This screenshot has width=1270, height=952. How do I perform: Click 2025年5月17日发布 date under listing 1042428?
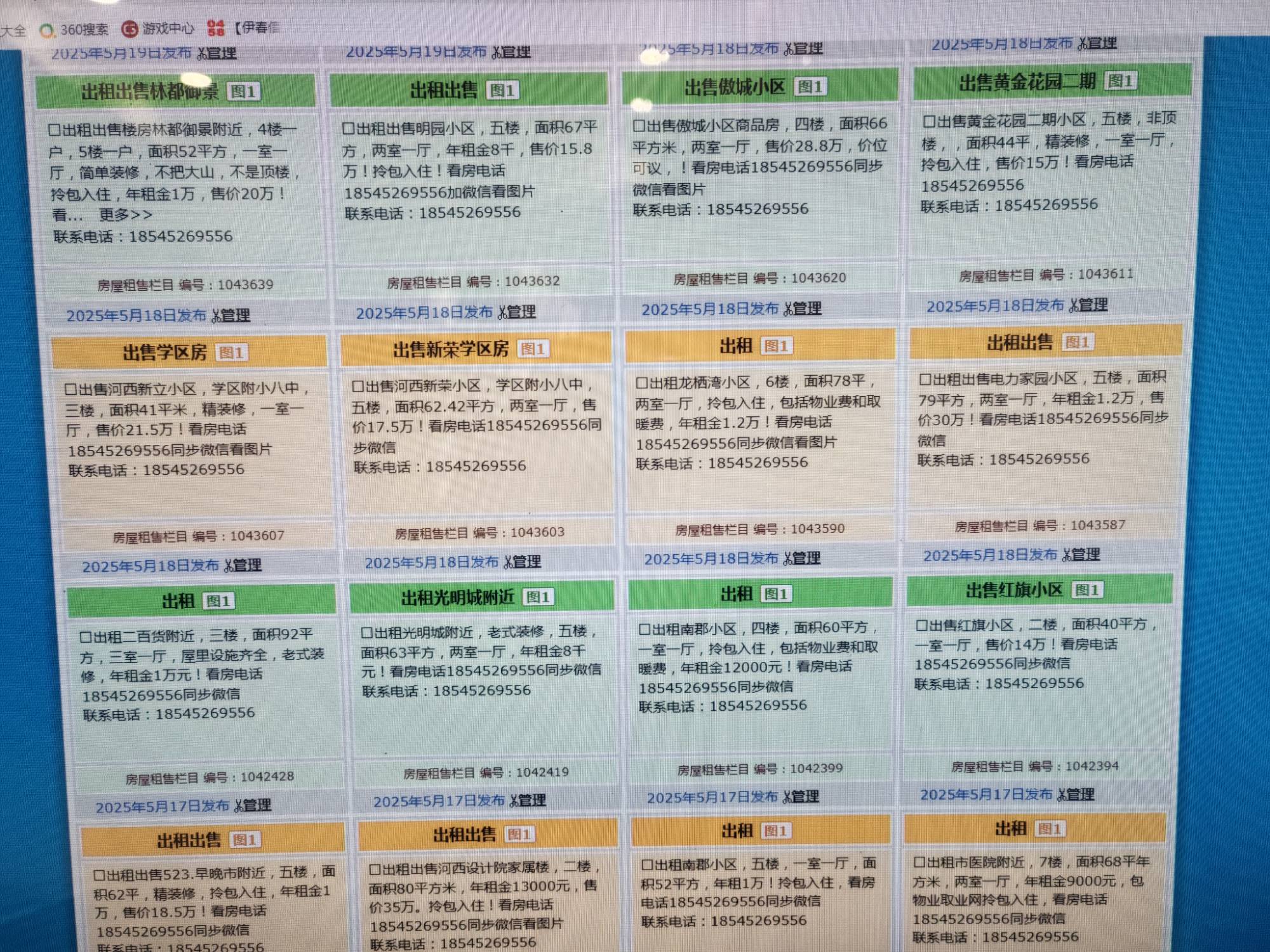163,807
